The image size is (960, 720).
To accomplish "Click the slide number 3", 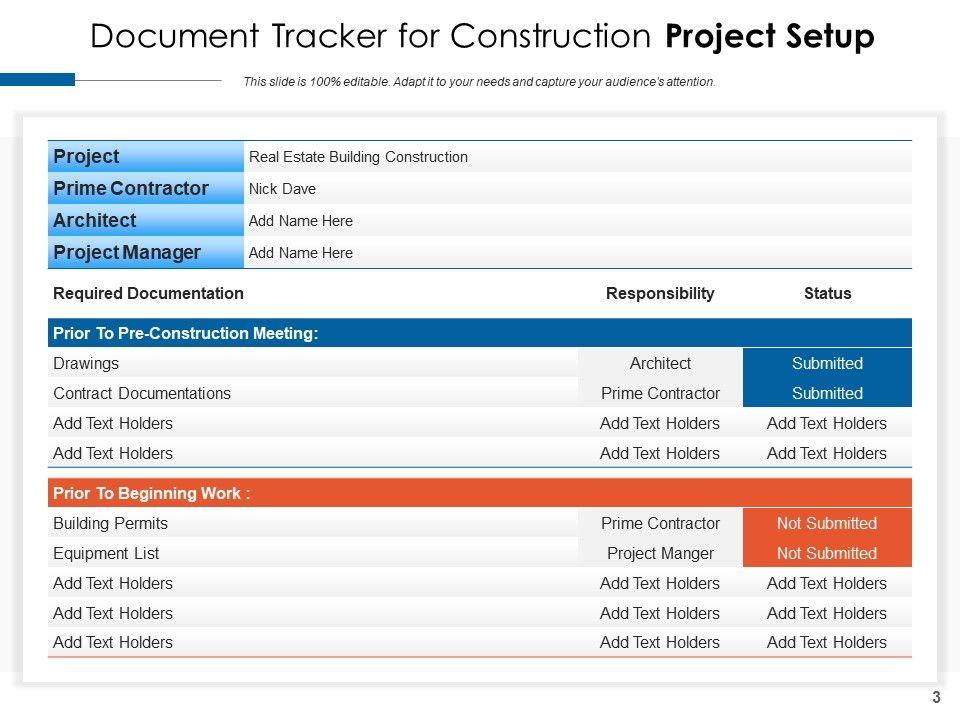I will [x=937, y=698].
